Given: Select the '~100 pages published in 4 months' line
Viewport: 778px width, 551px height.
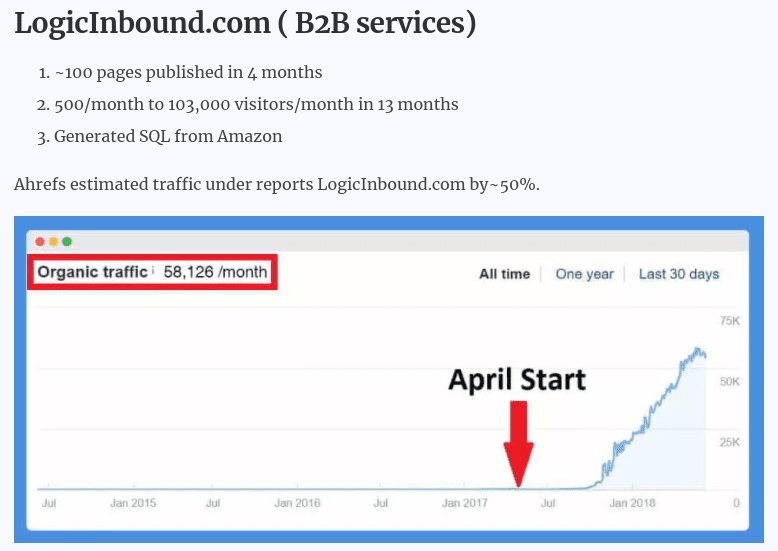Looking at the screenshot, I should pyautogui.click(x=188, y=72).
